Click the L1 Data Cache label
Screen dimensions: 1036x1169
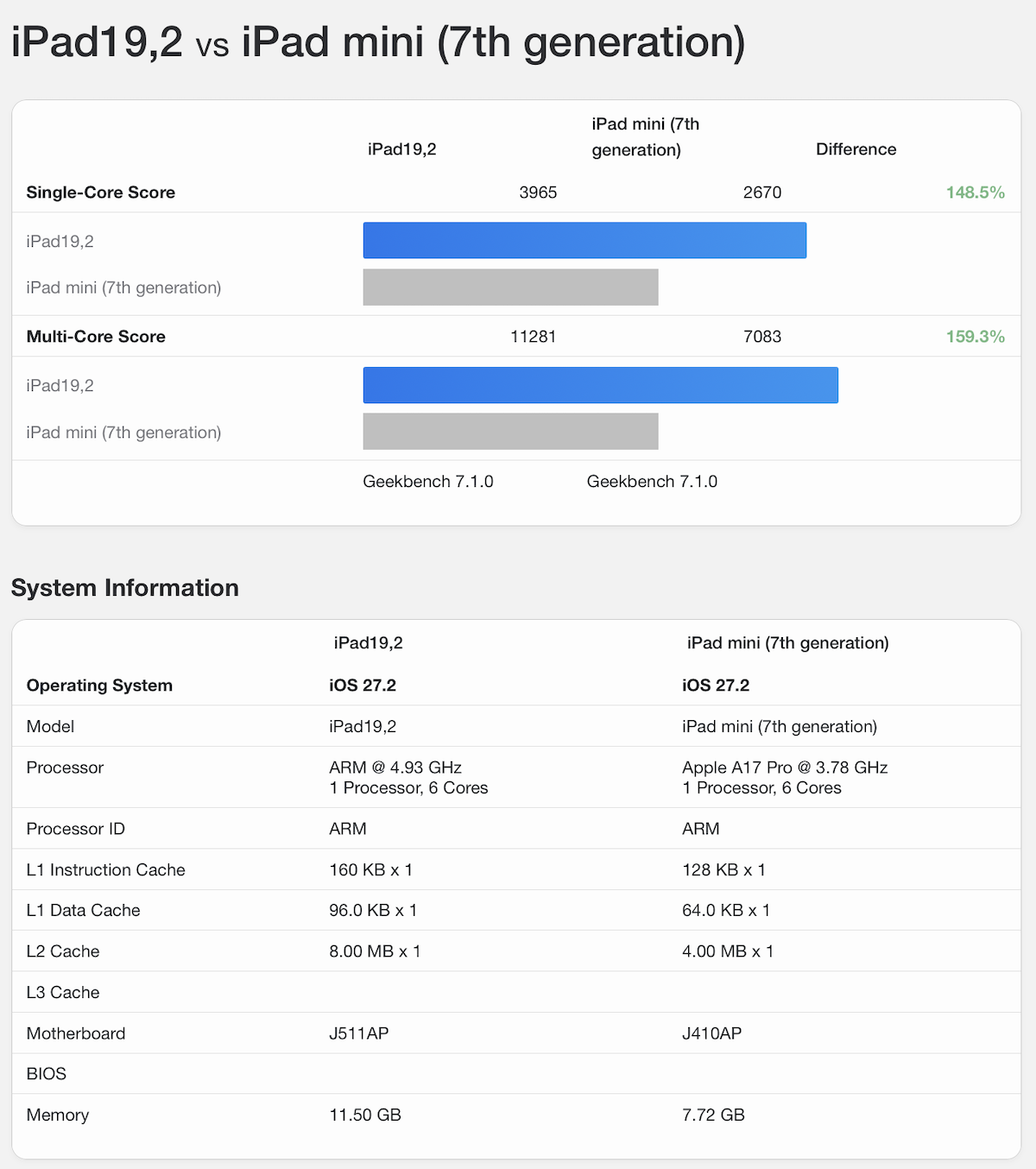[x=84, y=910]
